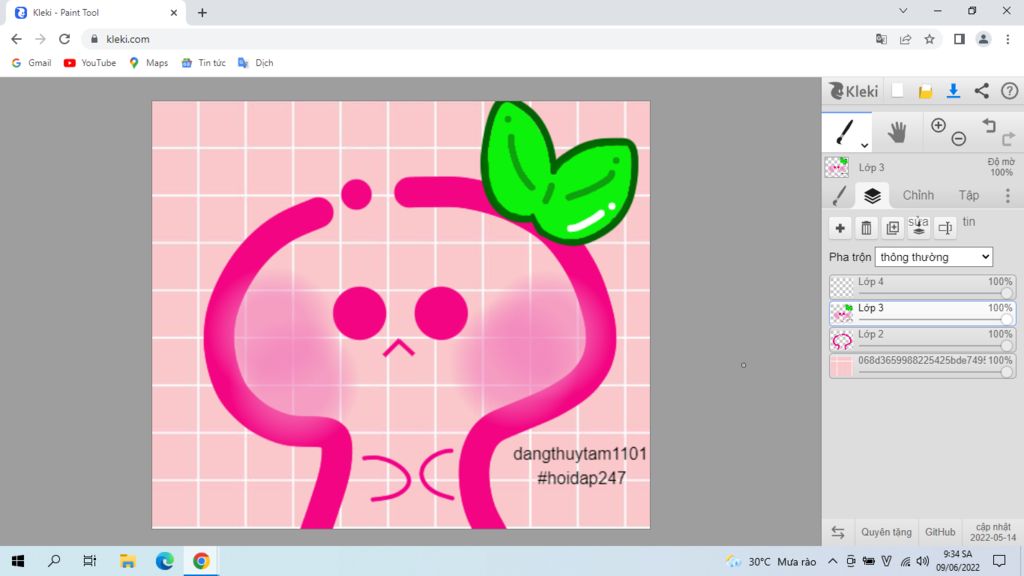Open the three-dot more options tab
Image resolution: width=1024 pixels, height=576 pixels.
(1008, 195)
